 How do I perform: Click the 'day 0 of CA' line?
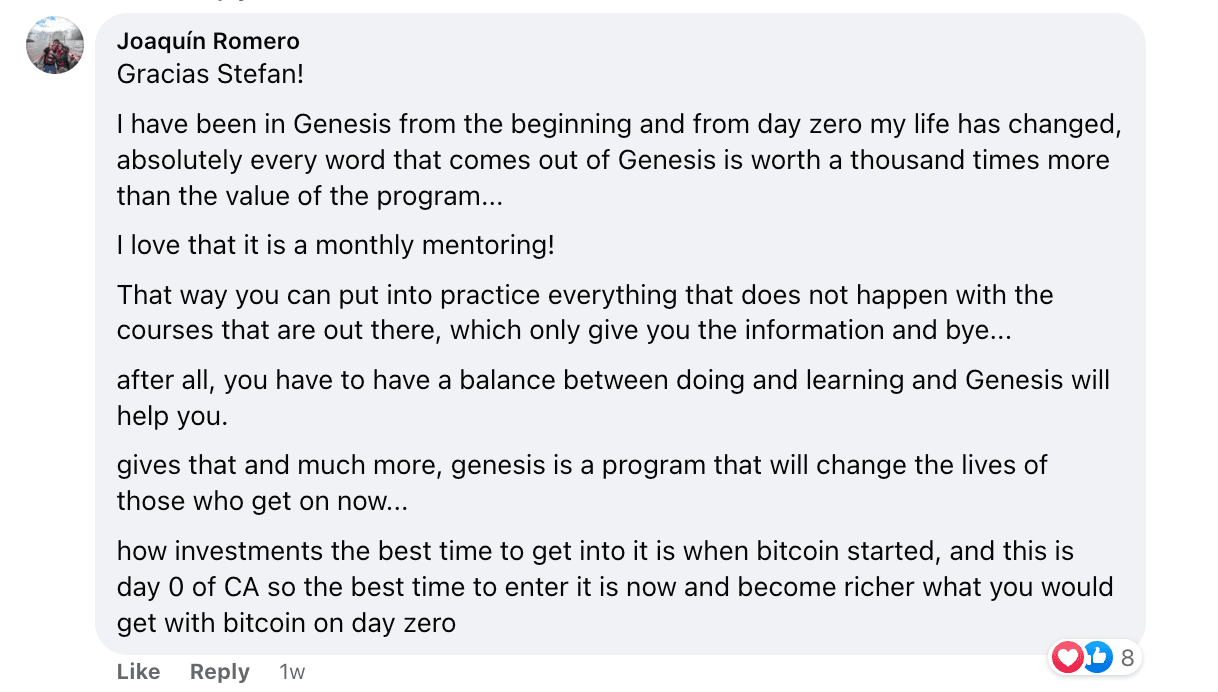click(x=614, y=587)
